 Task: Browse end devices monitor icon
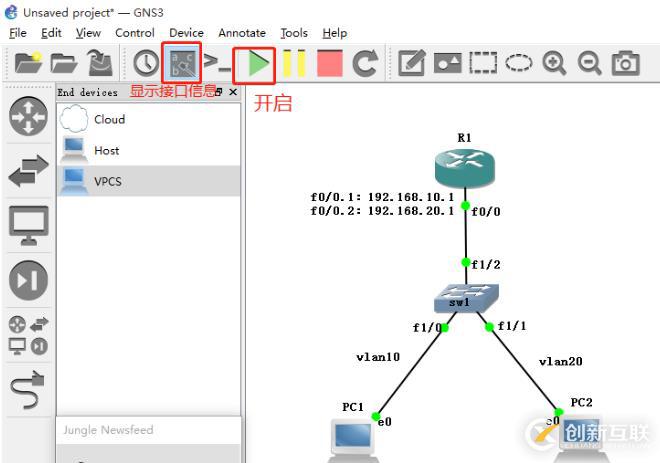click(x=28, y=226)
